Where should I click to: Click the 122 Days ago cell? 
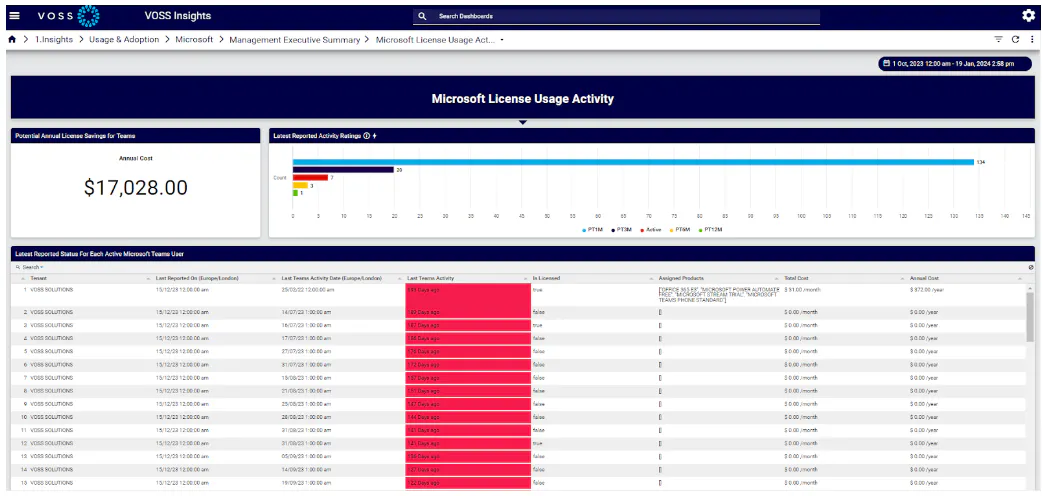[x=469, y=482]
